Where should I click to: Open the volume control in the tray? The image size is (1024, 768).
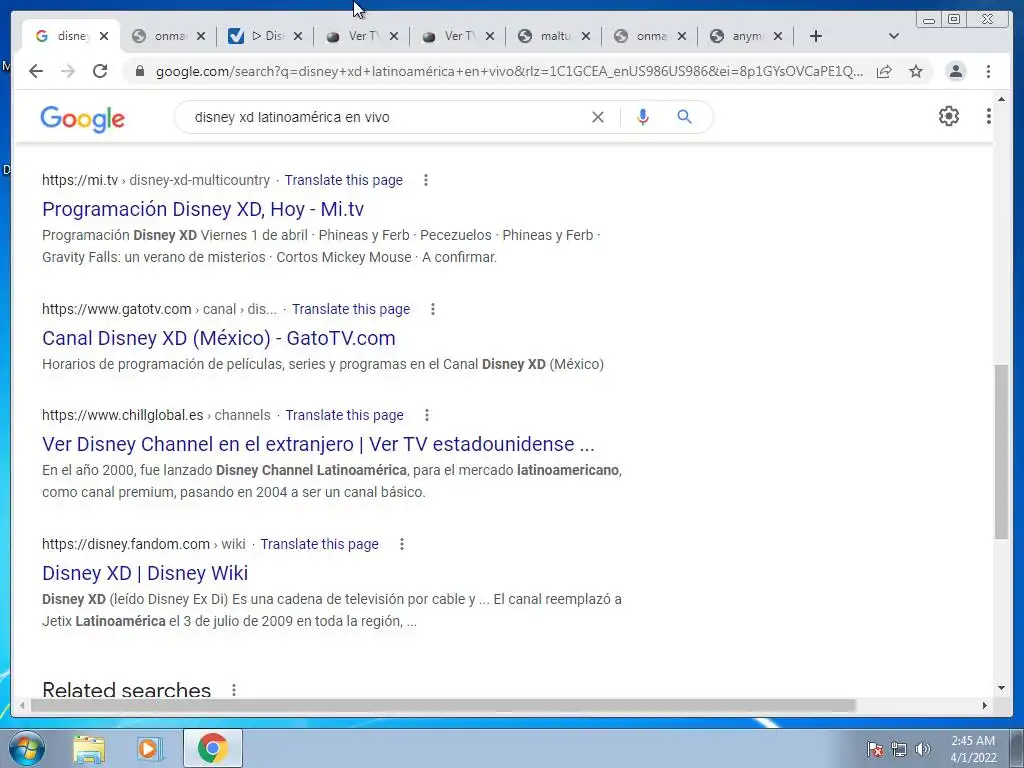[923, 749]
